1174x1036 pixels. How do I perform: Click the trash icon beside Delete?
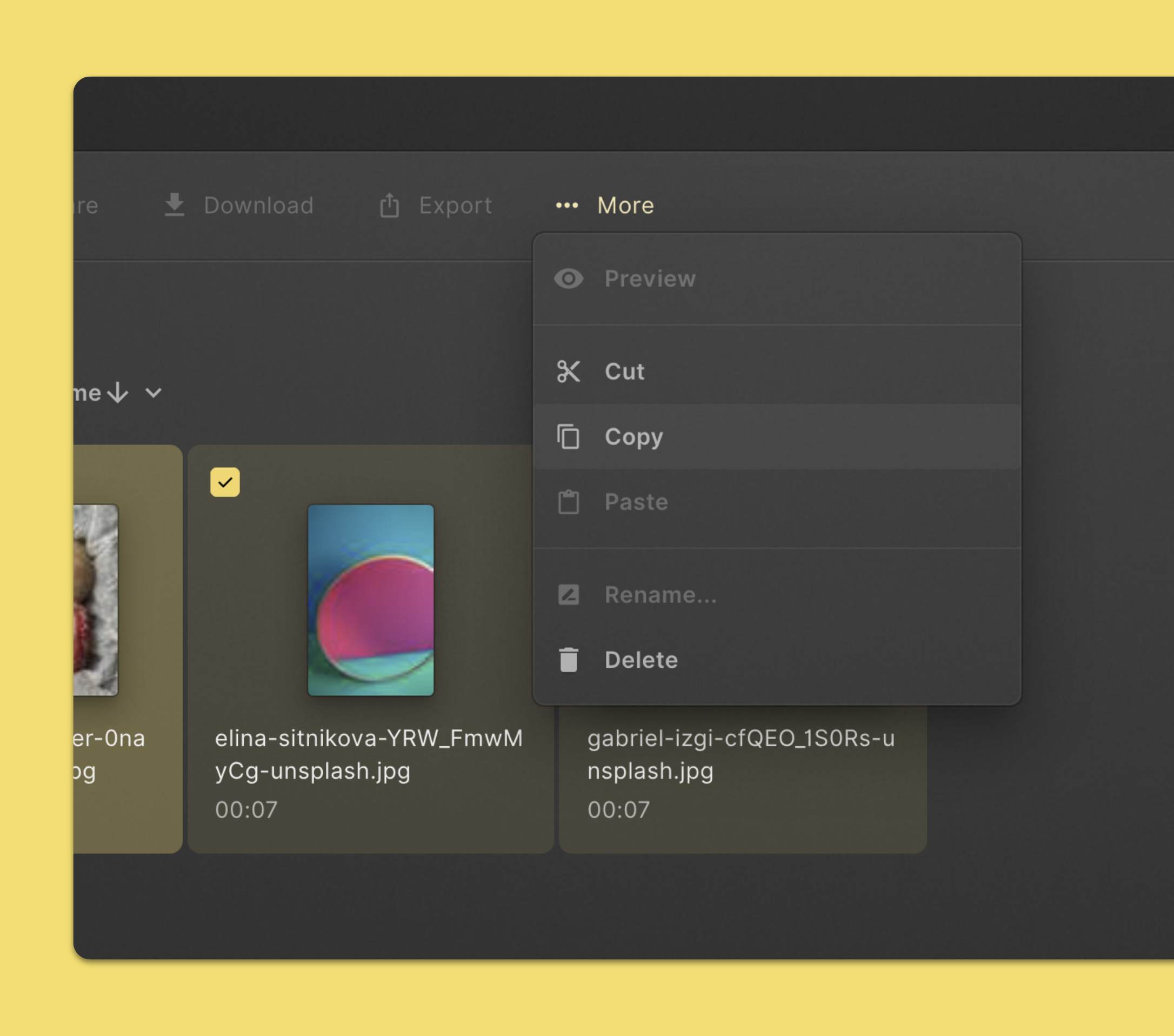coord(569,660)
